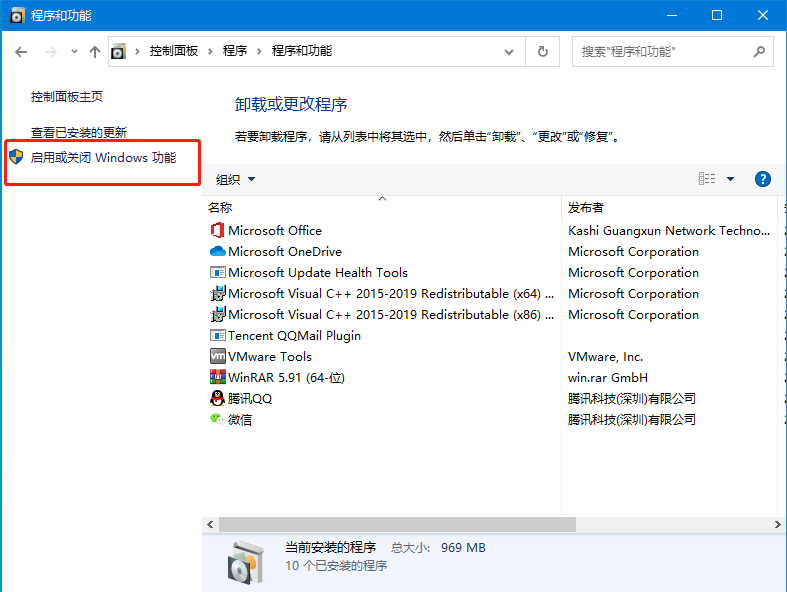The height and width of the screenshot is (592, 787).
Task: Open address bar history dropdown
Action: [x=509, y=52]
